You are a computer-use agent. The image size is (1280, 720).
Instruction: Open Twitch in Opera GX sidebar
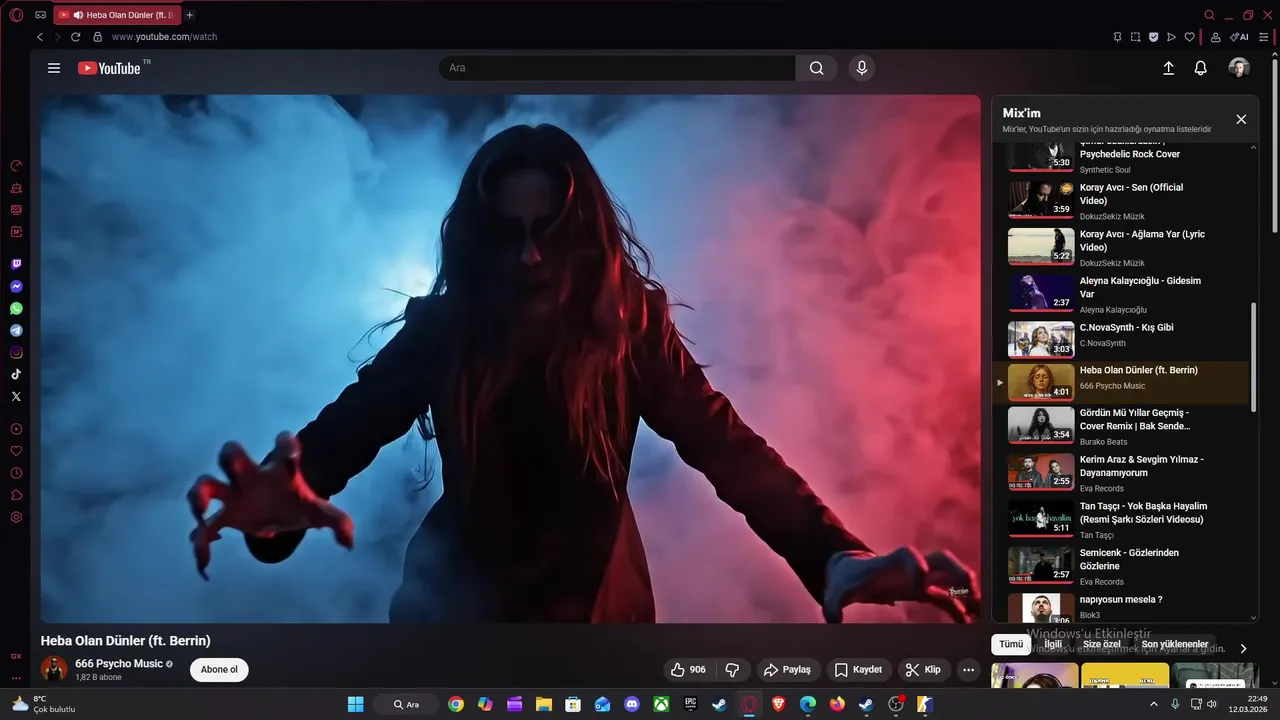16,264
